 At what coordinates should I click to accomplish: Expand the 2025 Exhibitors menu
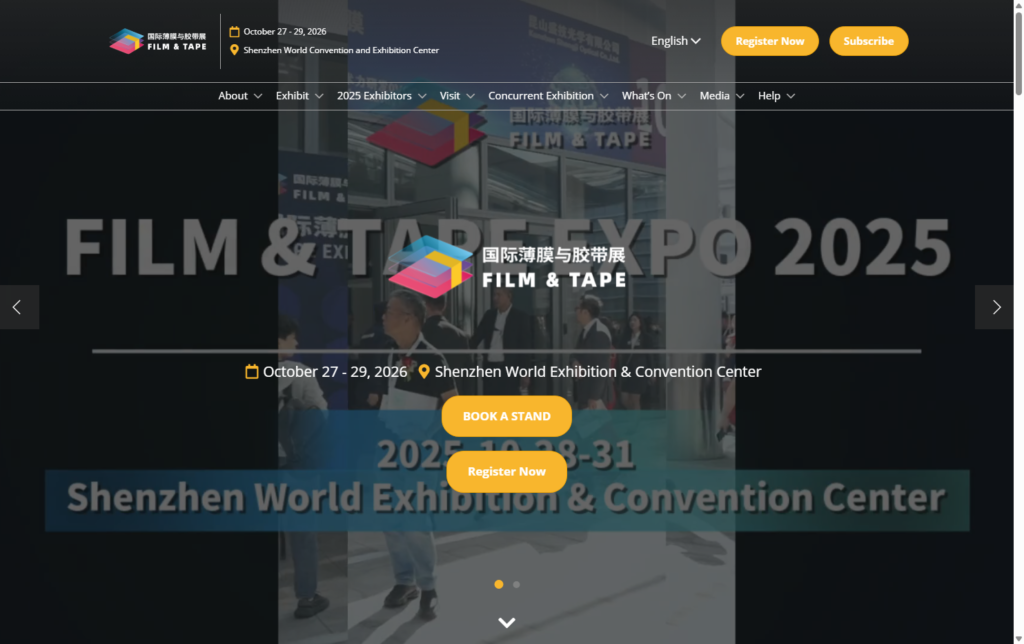[x=381, y=96]
